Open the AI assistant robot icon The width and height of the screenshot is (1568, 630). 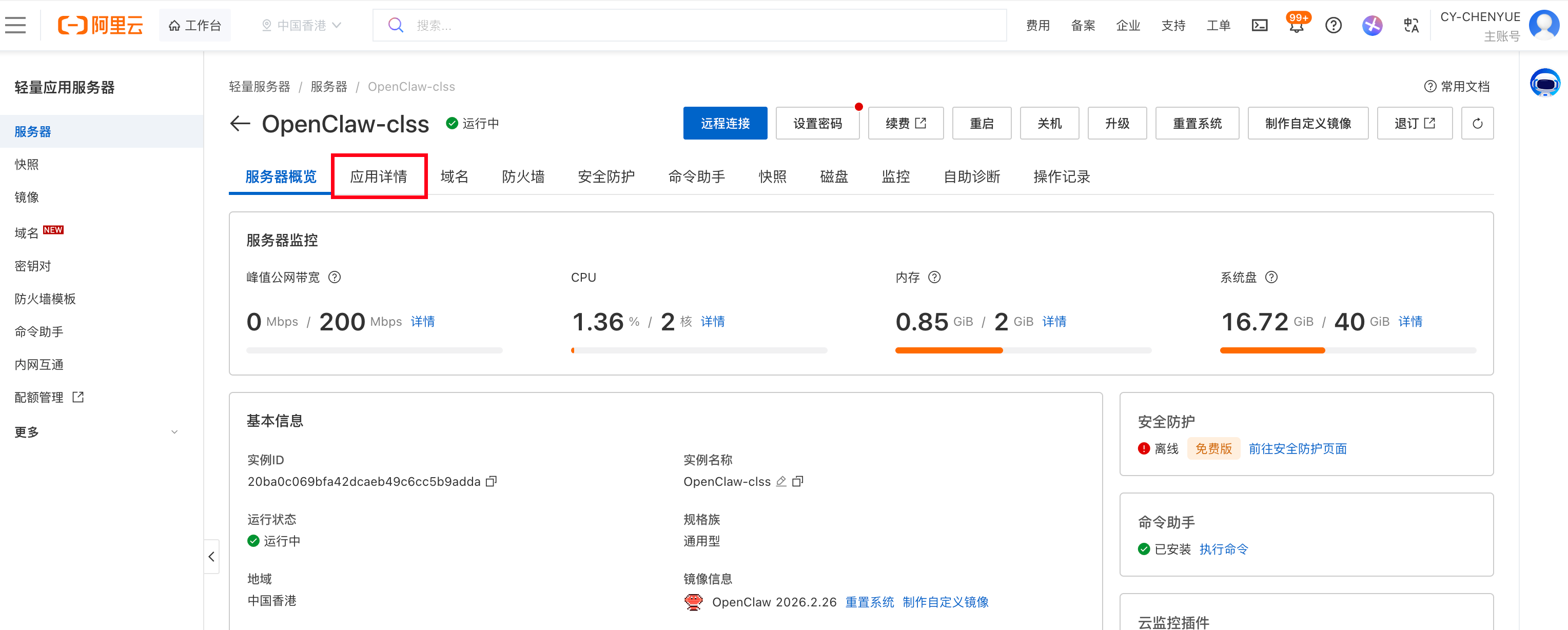click(1544, 84)
